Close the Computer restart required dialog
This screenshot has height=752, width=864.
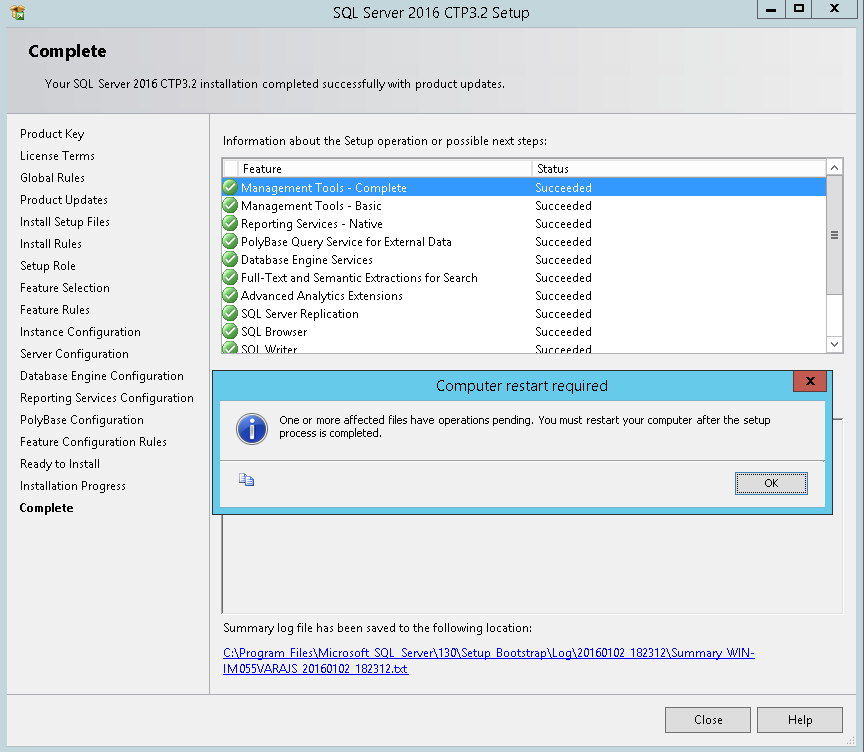tap(809, 381)
